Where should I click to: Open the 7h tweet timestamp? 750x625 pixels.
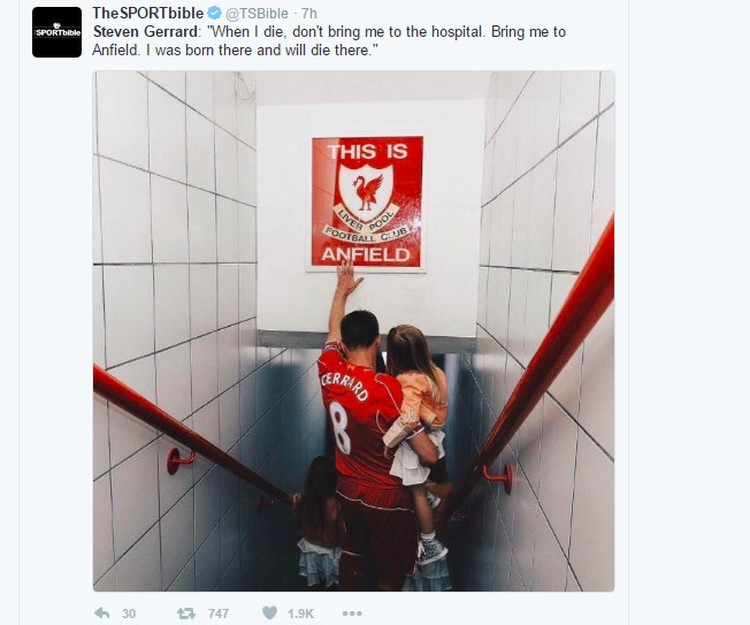click(309, 13)
